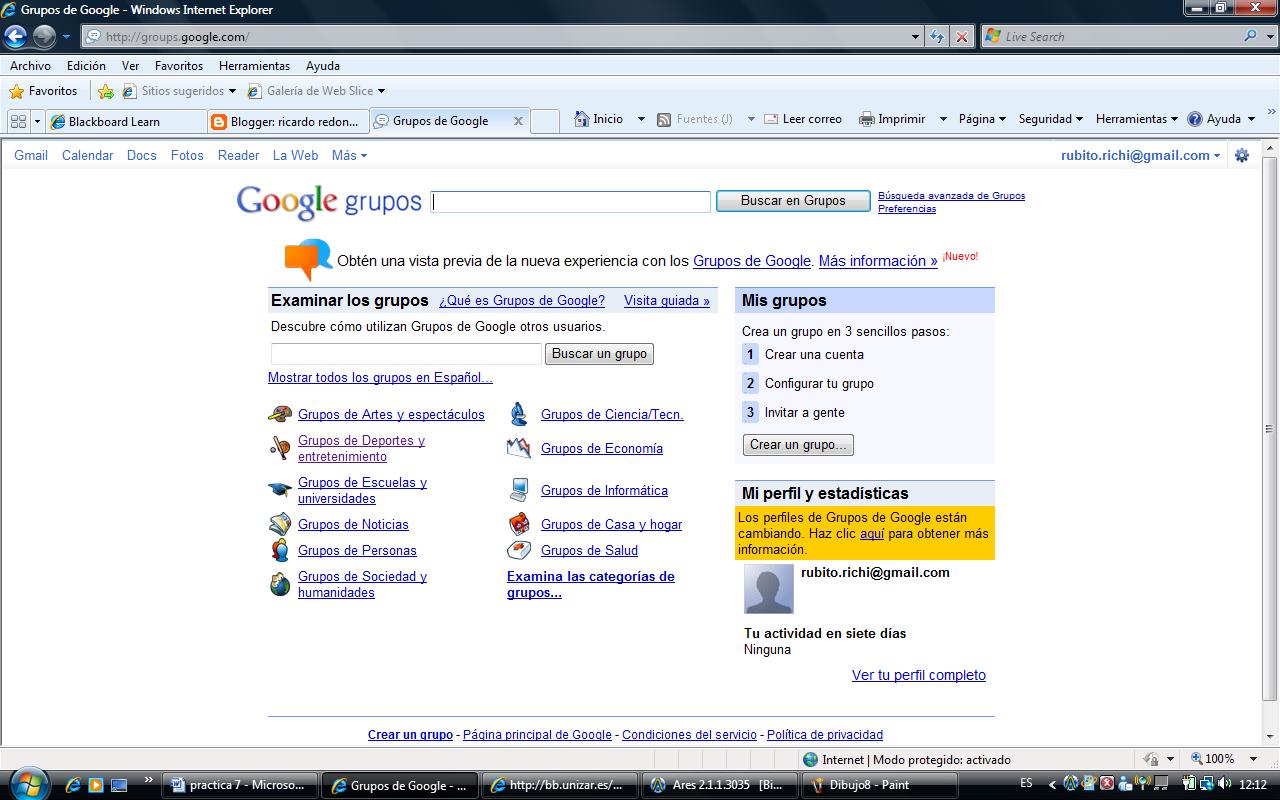Image resolution: width=1280 pixels, height=800 pixels.
Task: Click inside the group search input field
Action: (x=405, y=354)
